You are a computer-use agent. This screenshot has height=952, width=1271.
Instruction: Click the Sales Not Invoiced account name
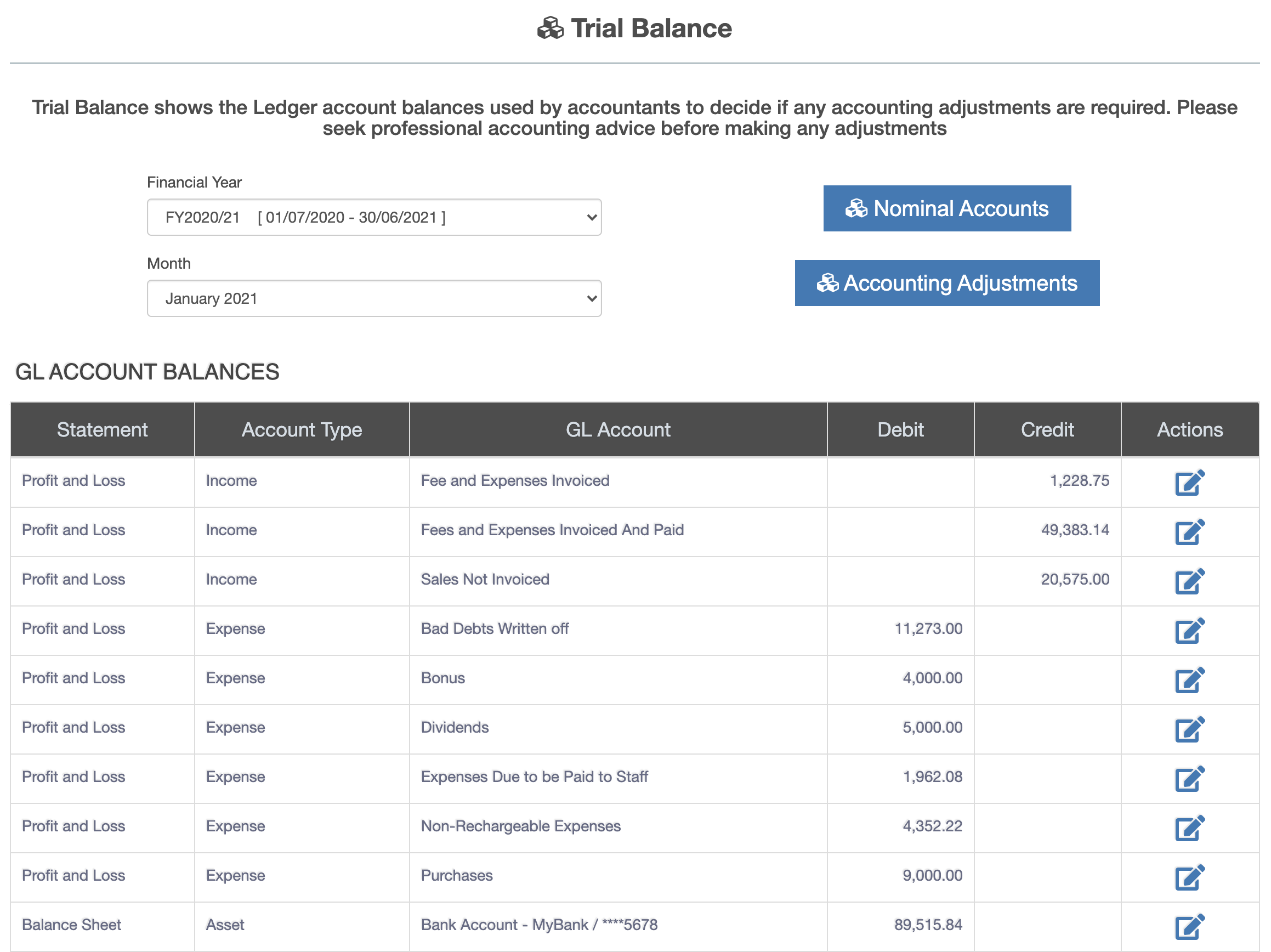click(x=485, y=580)
